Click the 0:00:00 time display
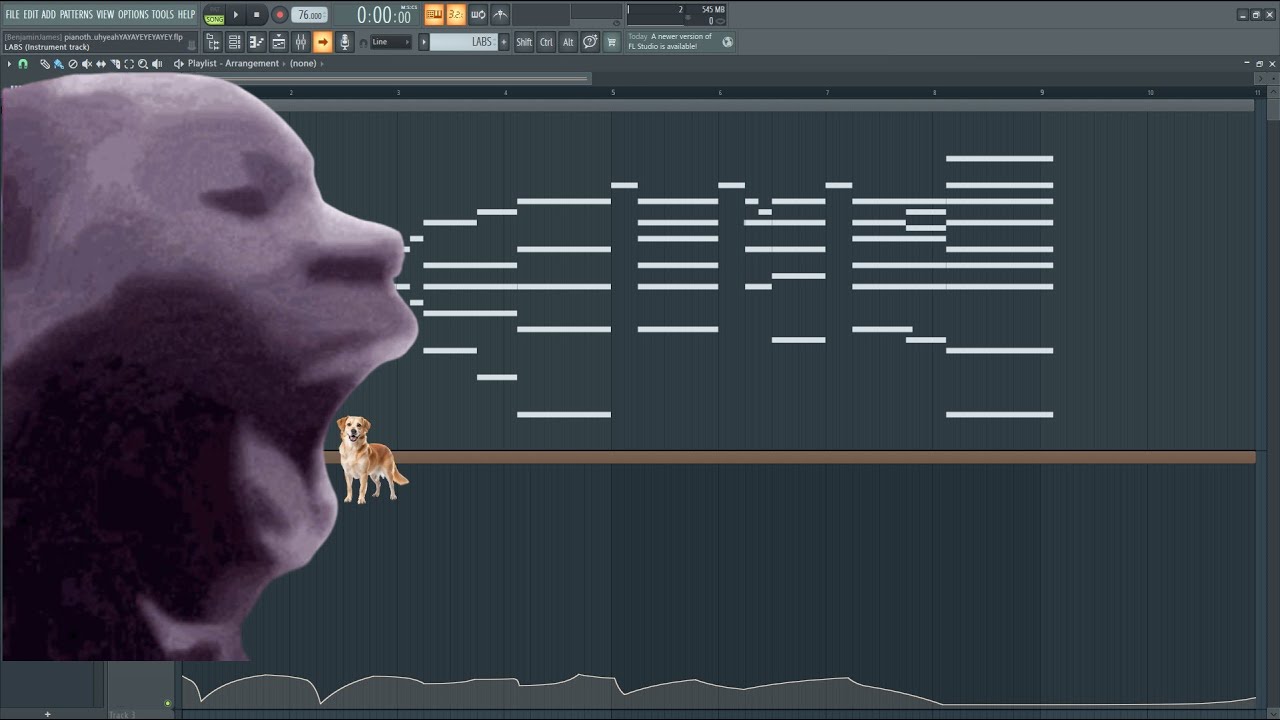This screenshot has height=720, width=1280. 384,15
